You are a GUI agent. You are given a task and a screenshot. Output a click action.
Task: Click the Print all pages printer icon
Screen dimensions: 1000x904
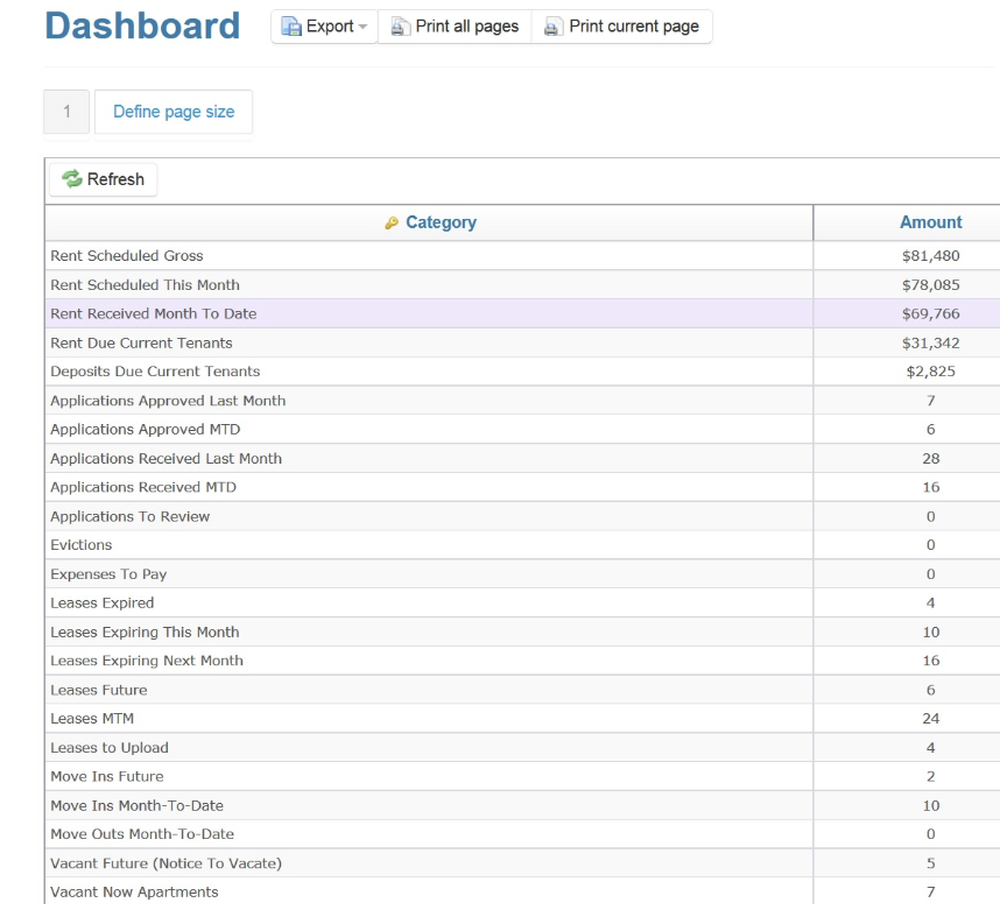[398, 27]
